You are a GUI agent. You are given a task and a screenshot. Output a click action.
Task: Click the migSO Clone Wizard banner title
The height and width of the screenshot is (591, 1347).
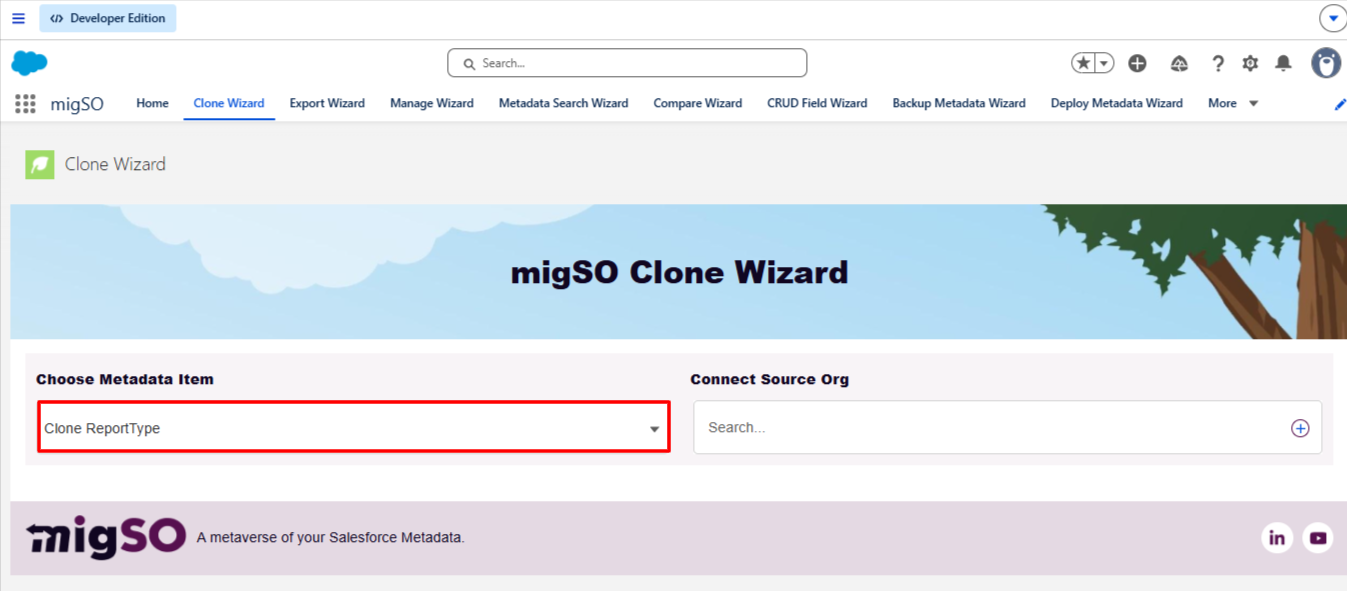(x=679, y=272)
